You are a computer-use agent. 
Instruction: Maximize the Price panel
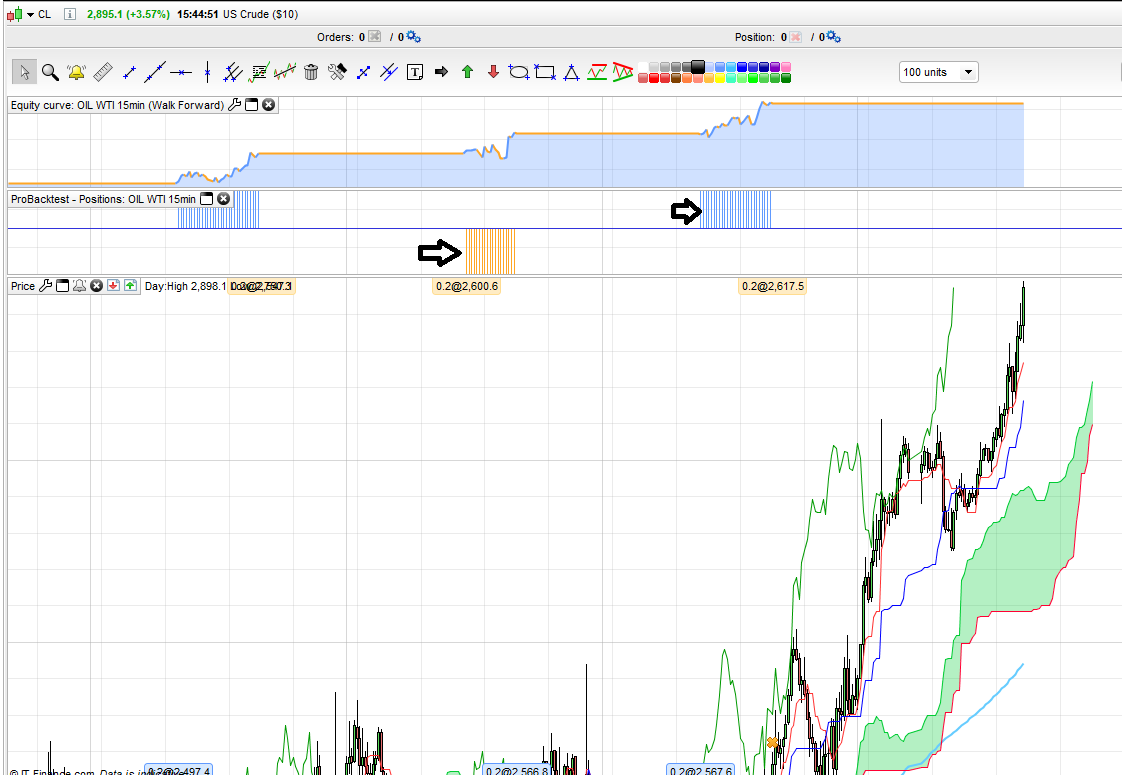[62, 286]
